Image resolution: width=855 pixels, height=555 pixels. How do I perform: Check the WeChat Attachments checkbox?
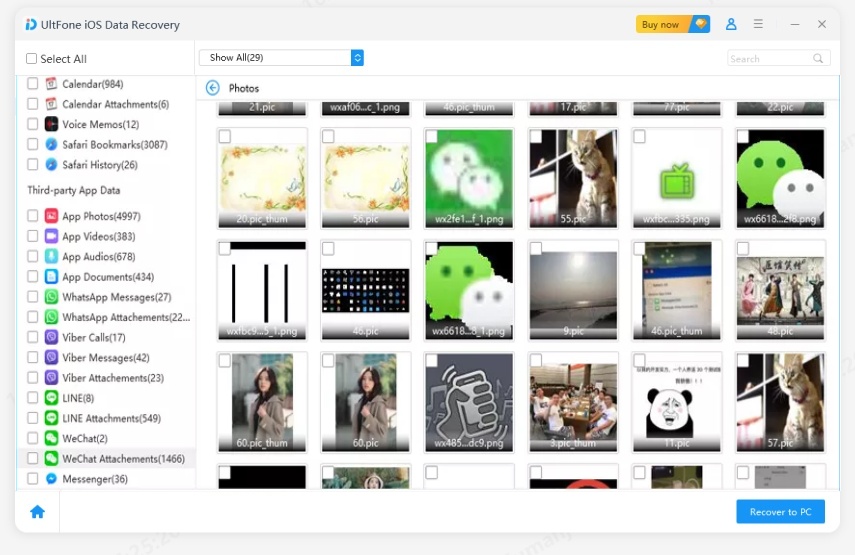tap(33, 459)
